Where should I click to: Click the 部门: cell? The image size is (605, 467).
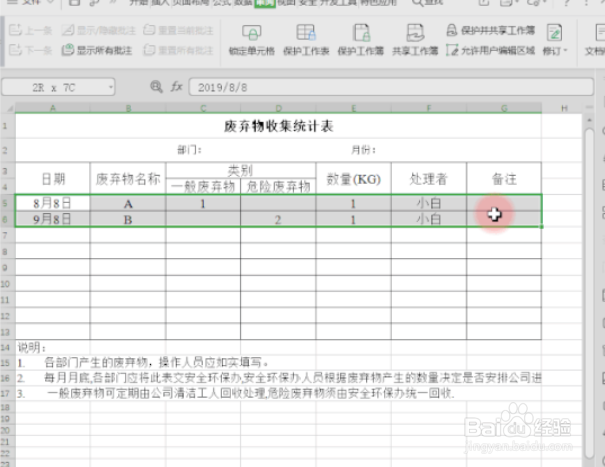click(189, 150)
